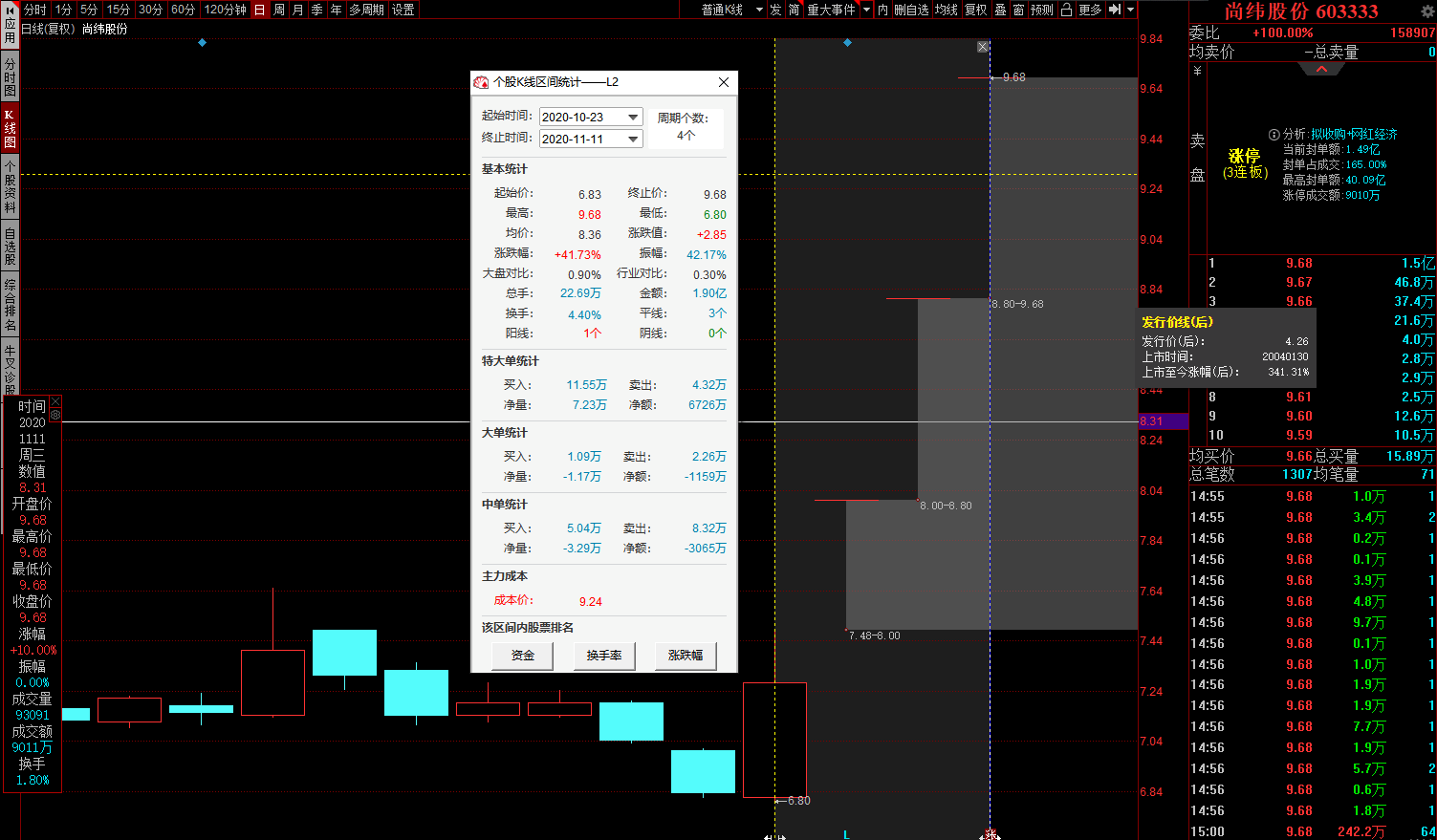
Task: Click the 发 toolbar icon
Action: click(x=775, y=10)
